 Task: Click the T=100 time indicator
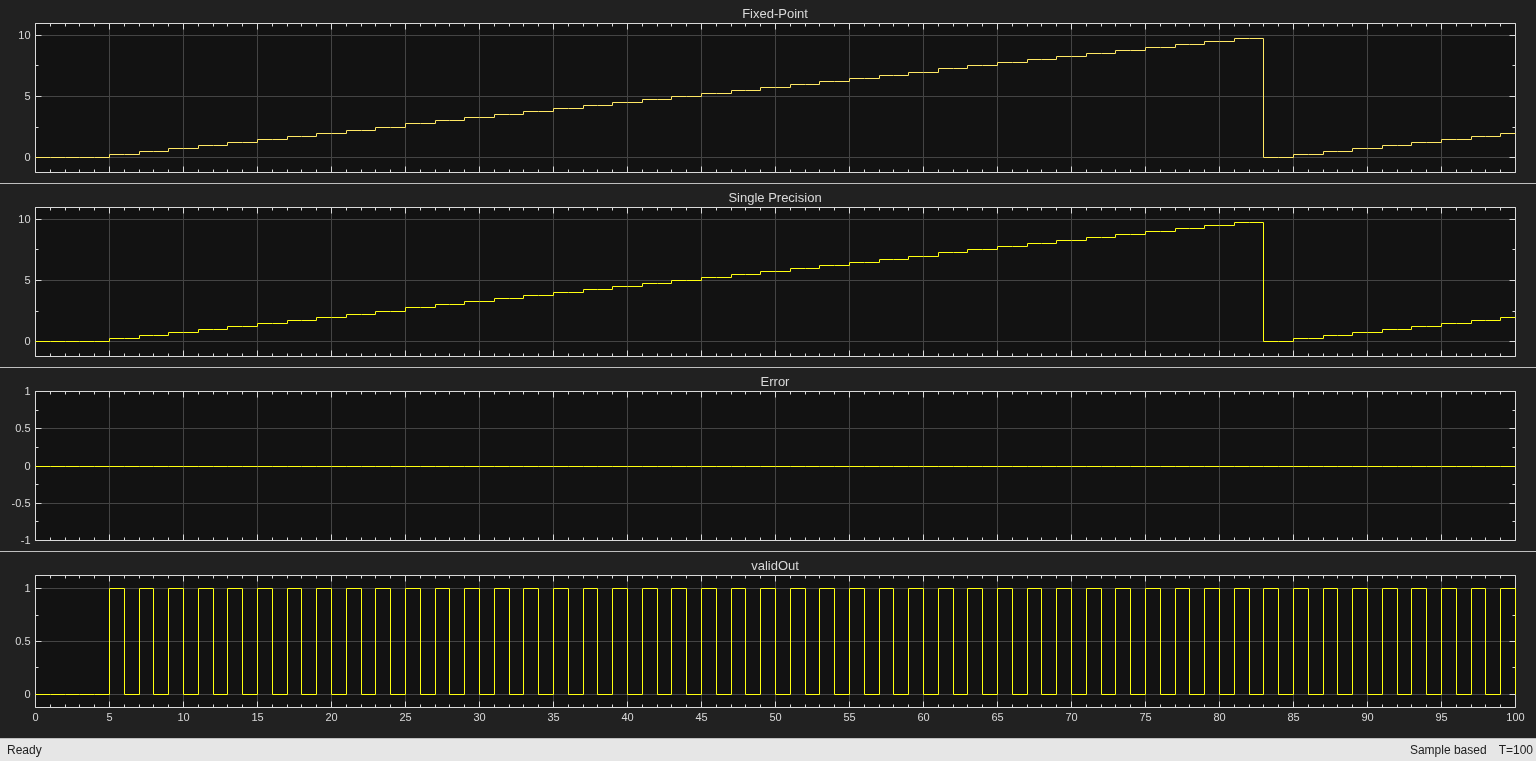(x=1515, y=750)
